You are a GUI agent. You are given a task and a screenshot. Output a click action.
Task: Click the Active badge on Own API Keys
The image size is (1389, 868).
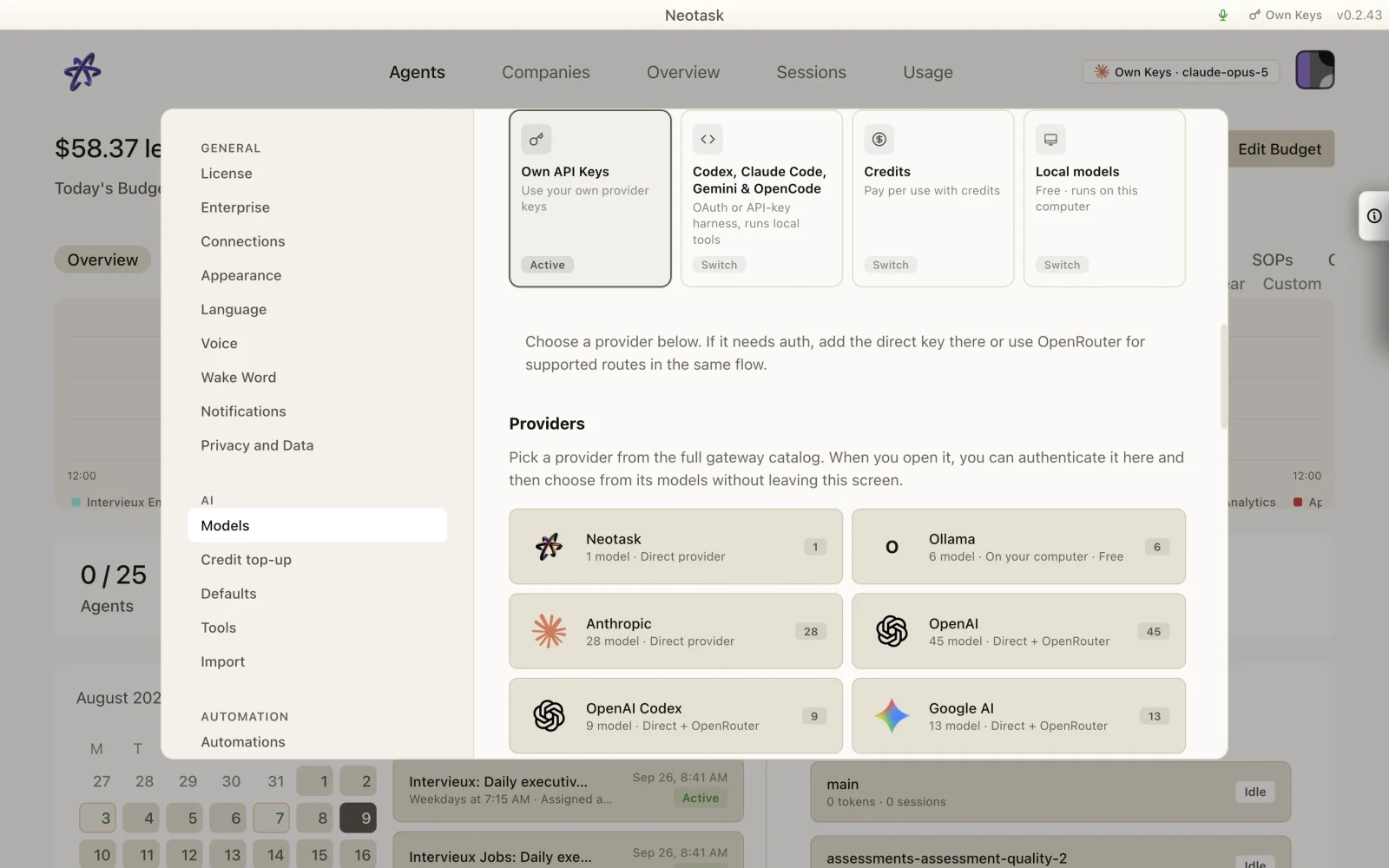point(547,265)
